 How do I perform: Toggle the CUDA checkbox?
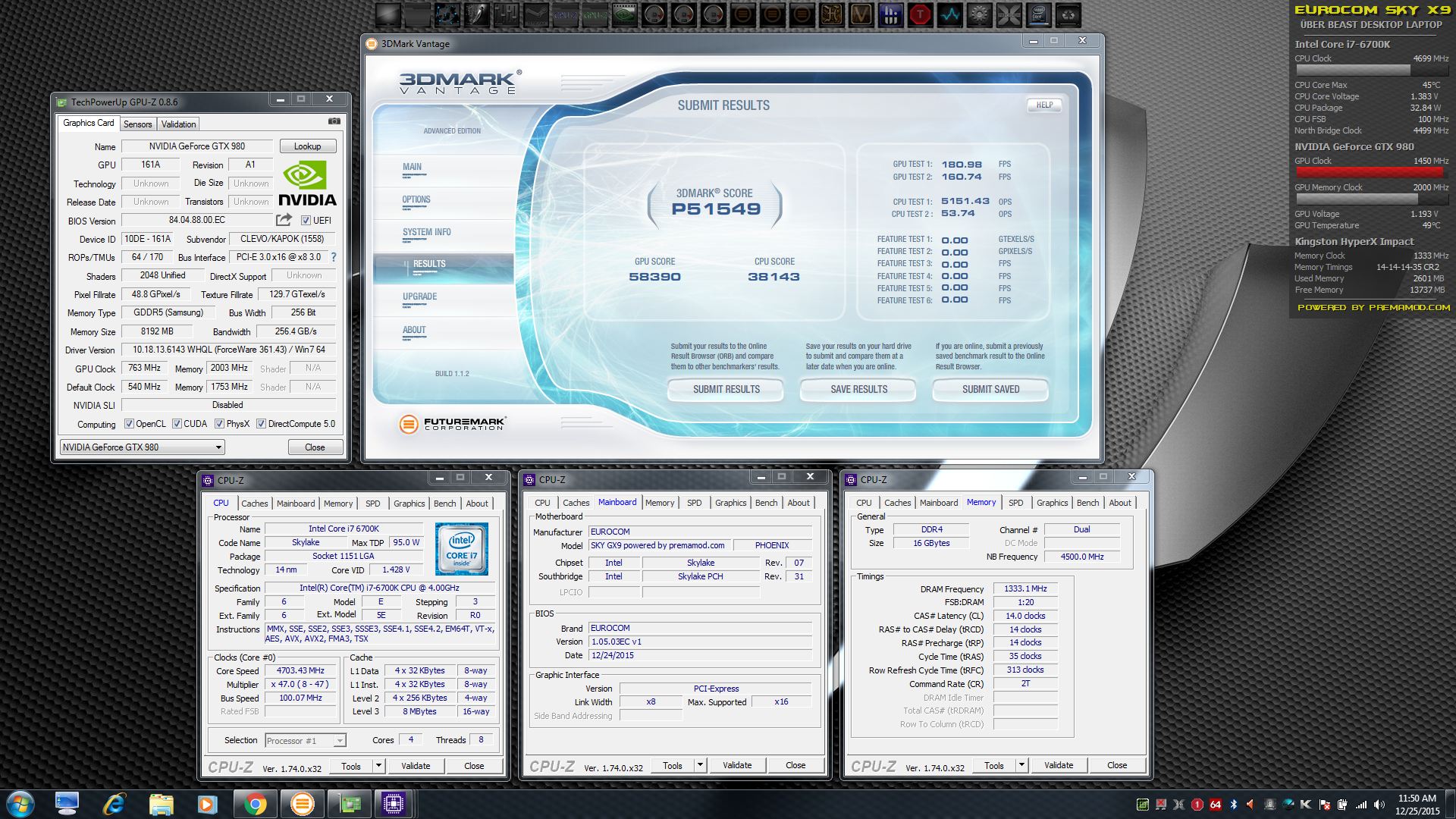pos(177,424)
